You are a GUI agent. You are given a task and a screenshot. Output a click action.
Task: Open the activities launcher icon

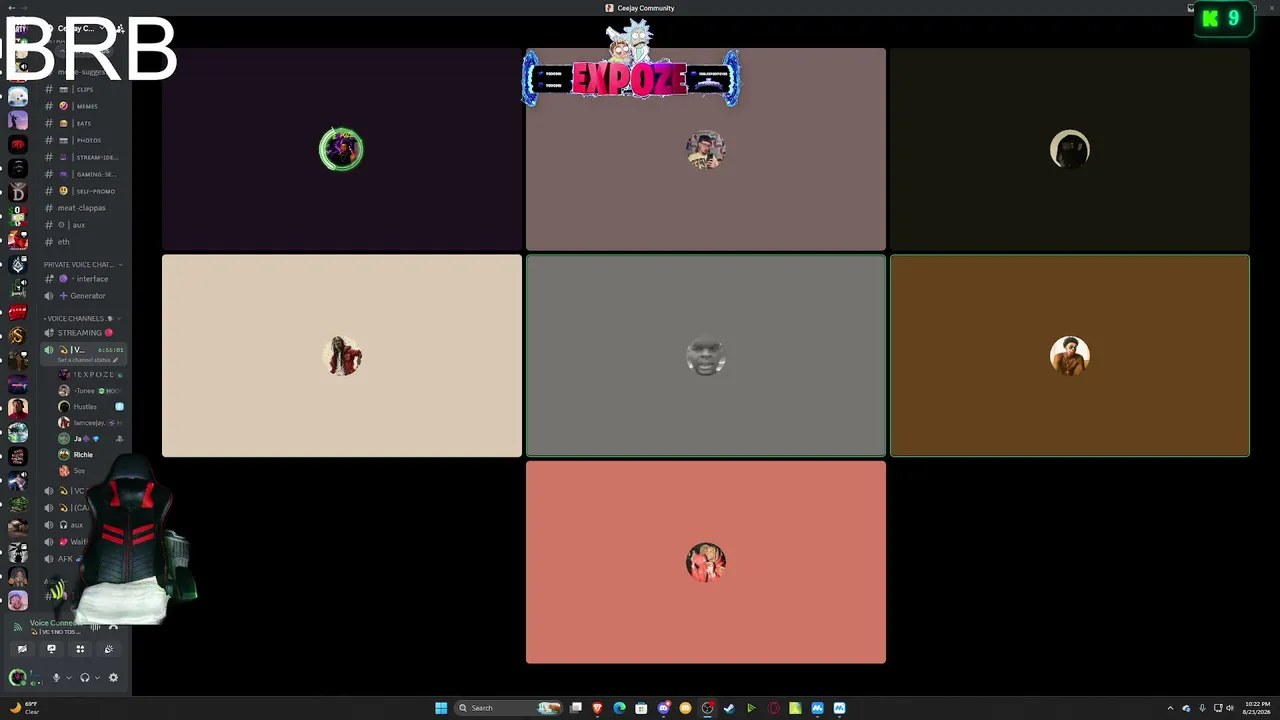coord(80,649)
